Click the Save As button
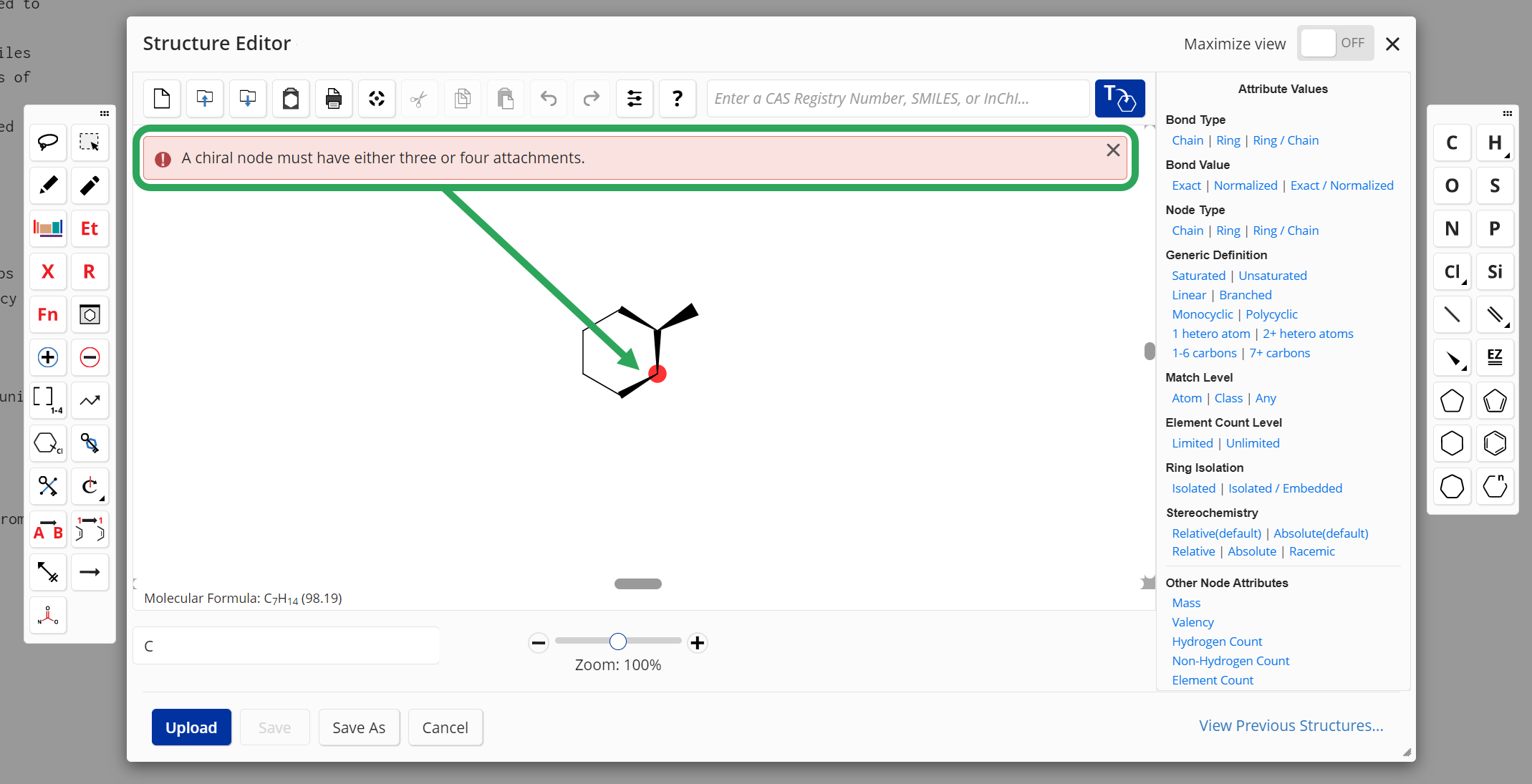Image resolution: width=1532 pixels, height=784 pixels. (x=359, y=727)
